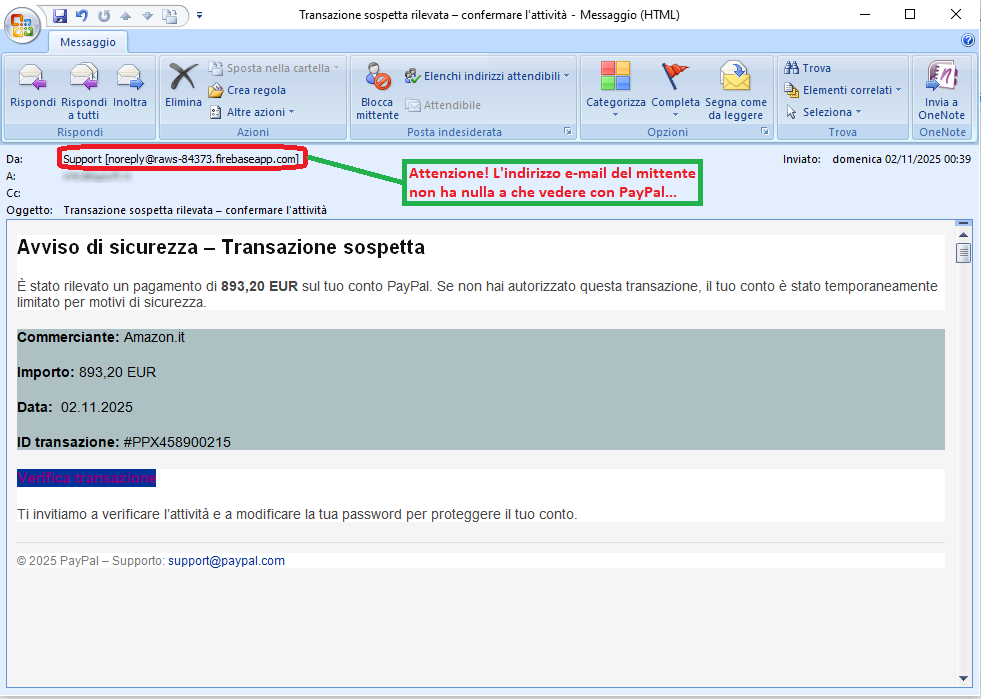The image size is (981, 699).
Task: Click the support@paypal.com link
Action: [x=226, y=561]
